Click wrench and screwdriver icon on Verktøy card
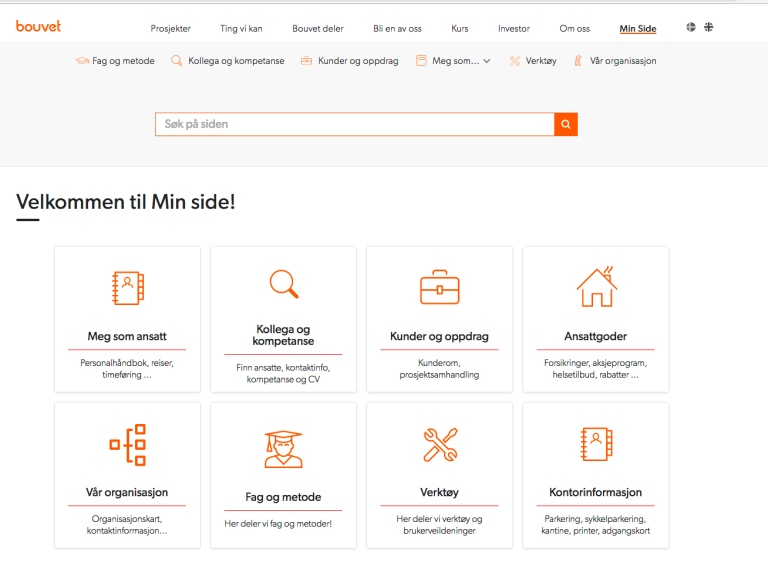 [440, 444]
